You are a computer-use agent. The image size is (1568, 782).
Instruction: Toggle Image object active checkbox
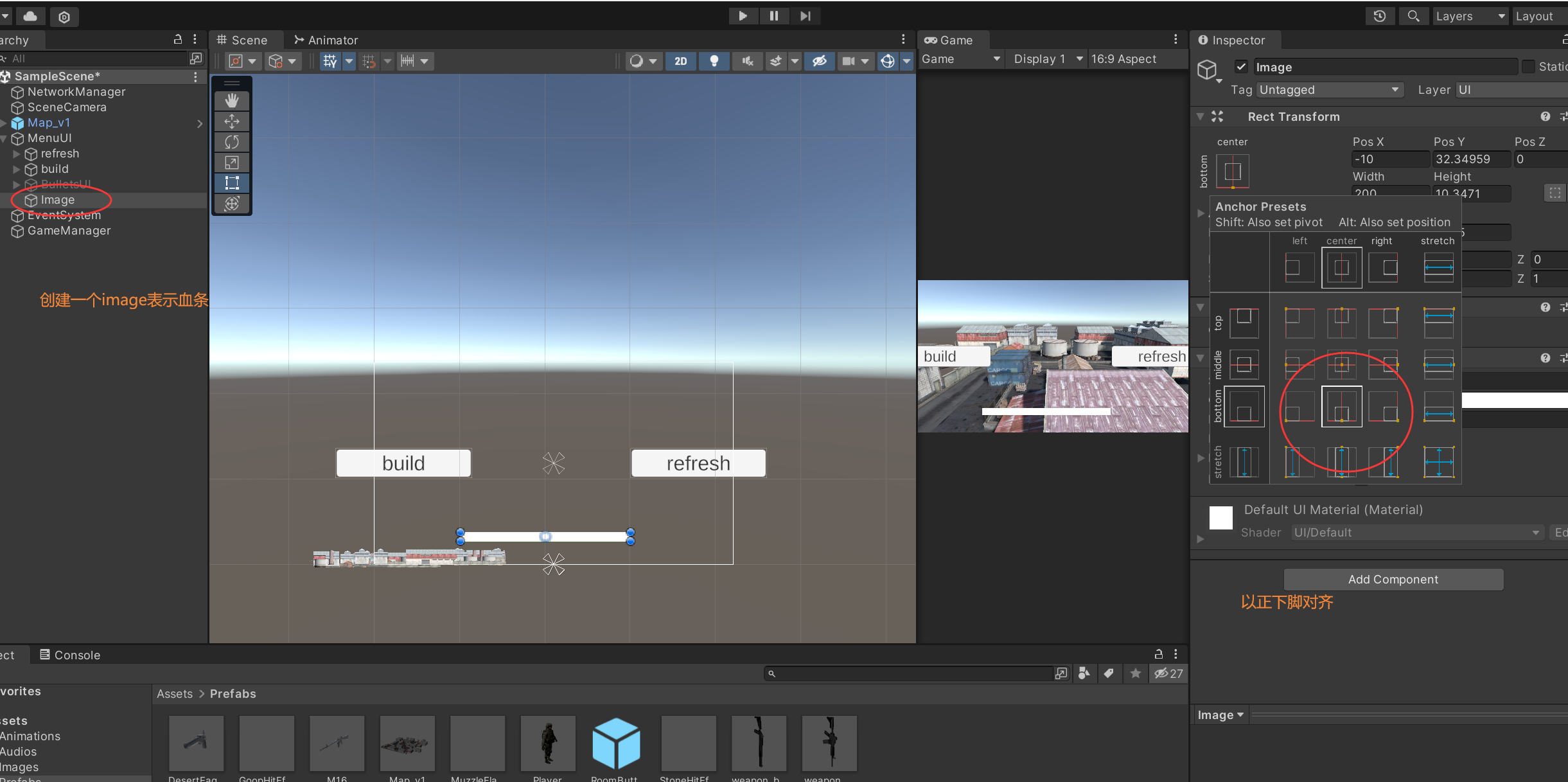pyautogui.click(x=1241, y=67)
